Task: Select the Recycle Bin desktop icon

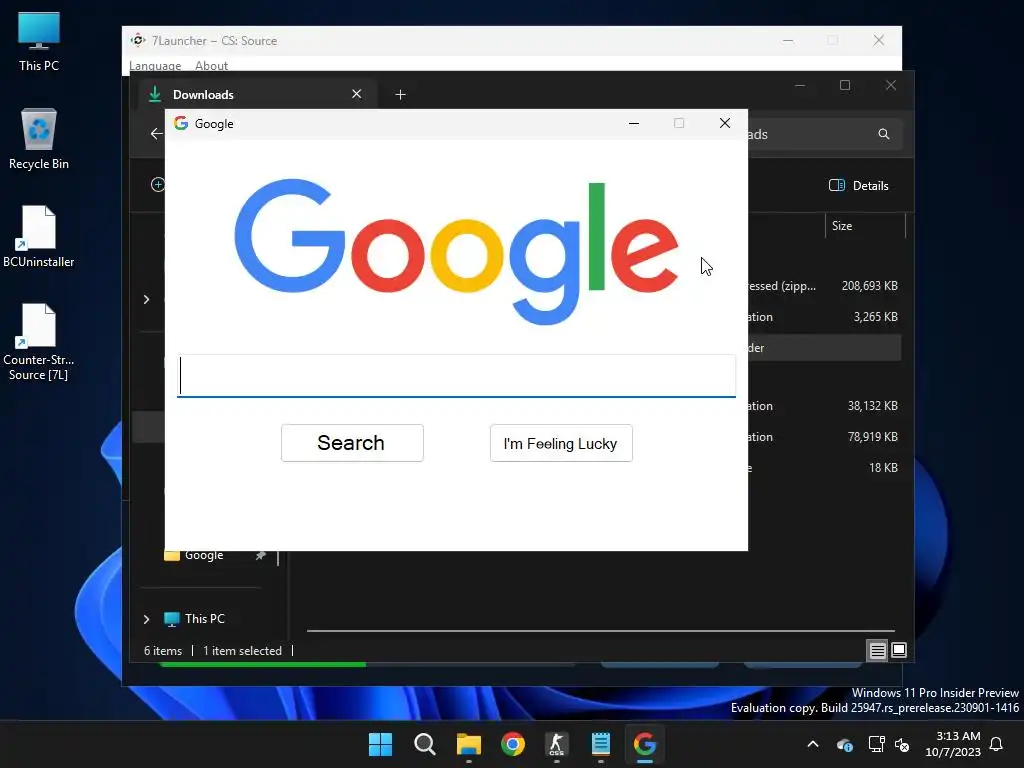Action: click(x=39, y=139)
